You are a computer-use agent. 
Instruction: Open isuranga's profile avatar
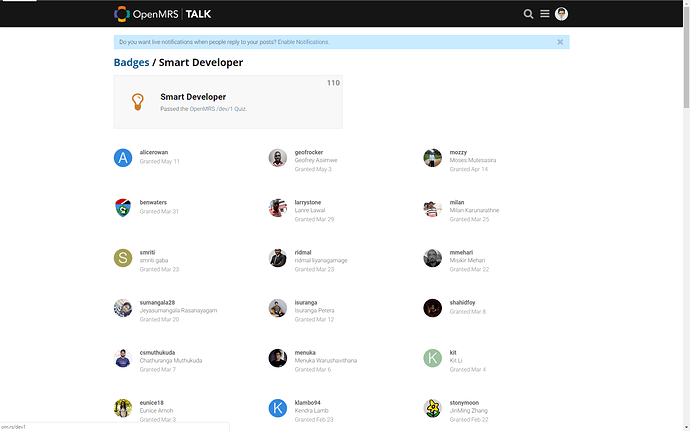(278, 308)
